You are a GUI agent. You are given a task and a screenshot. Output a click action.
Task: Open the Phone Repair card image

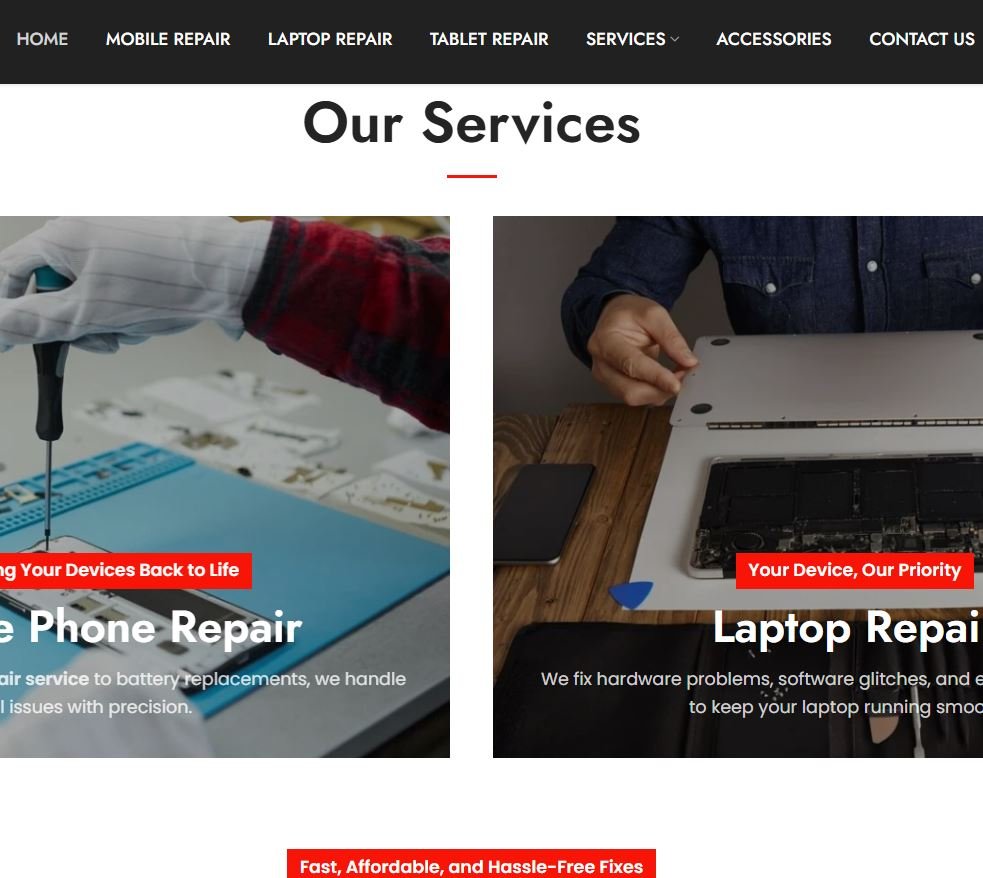(224, 486)
